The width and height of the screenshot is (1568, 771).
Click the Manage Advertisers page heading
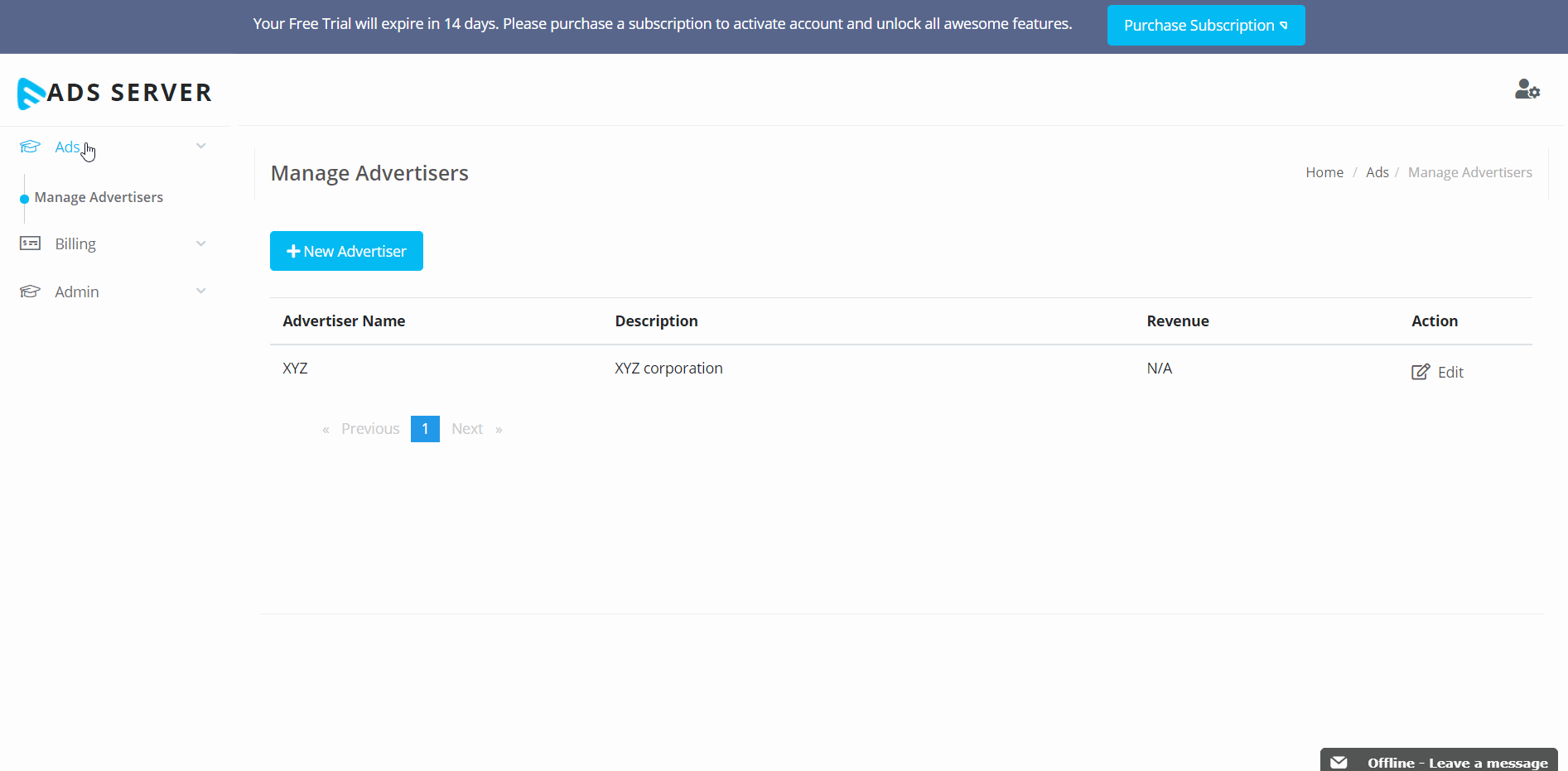point(369,173)
